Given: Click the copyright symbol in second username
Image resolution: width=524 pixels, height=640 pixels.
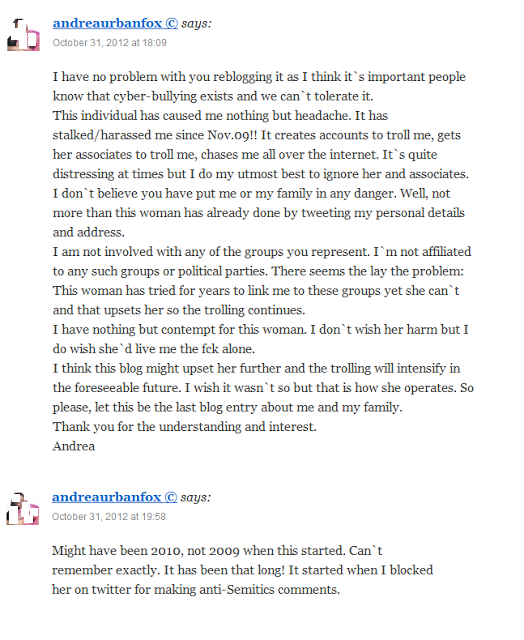Looking at the screenshot, I should (x=171, y=497).
